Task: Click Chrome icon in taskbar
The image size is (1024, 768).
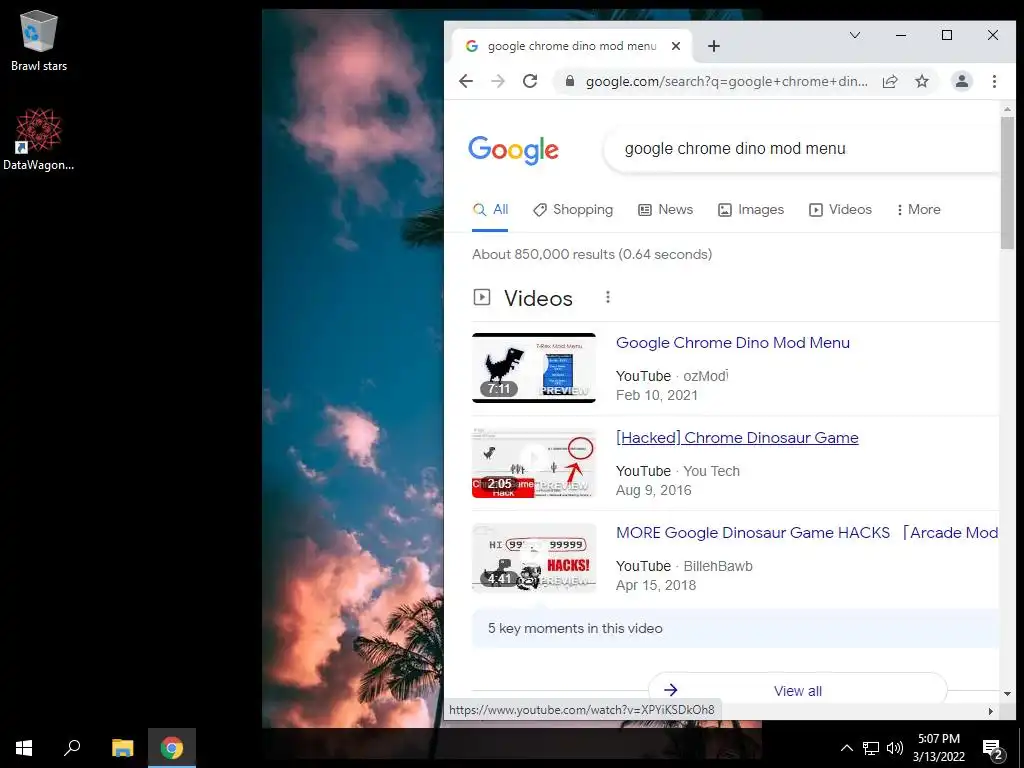Action: point(172,748)
